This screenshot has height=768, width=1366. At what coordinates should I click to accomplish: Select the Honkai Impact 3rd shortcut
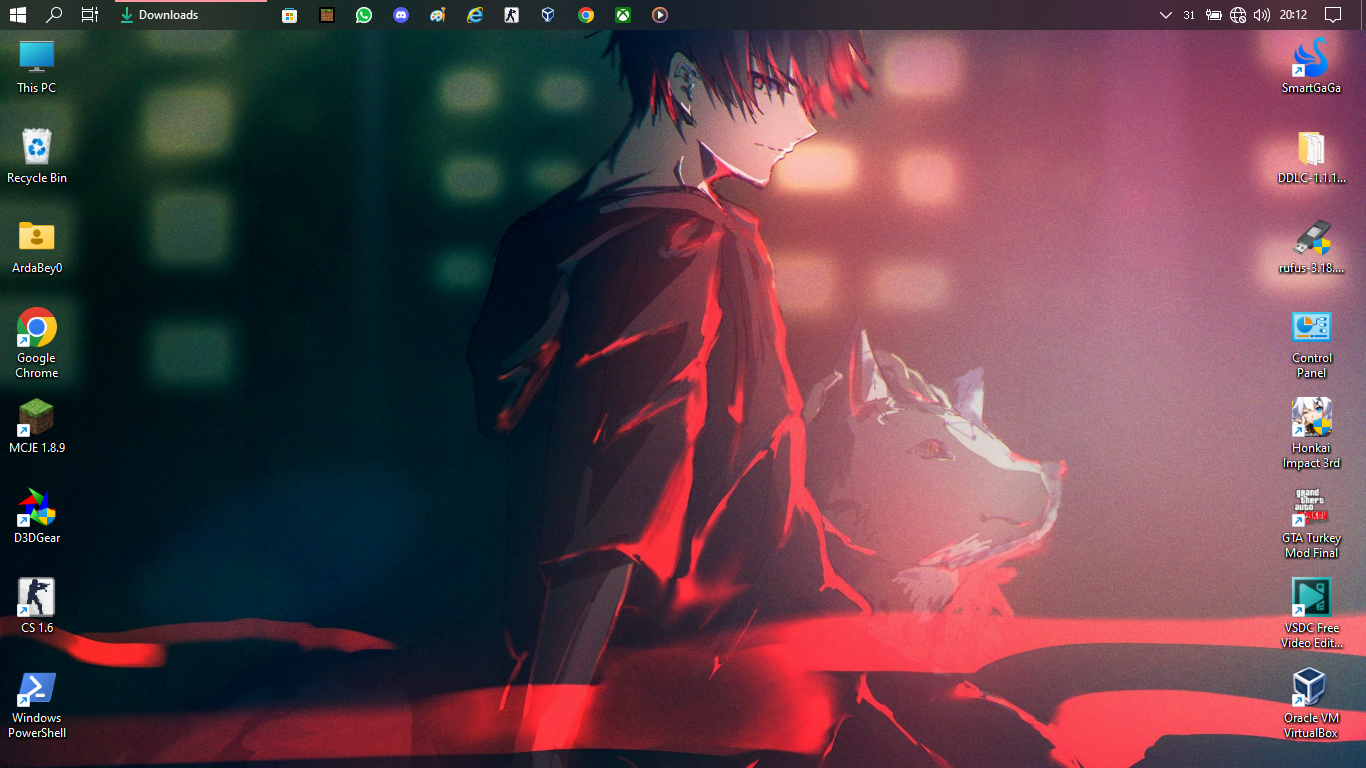click(x=1311, y=433)
